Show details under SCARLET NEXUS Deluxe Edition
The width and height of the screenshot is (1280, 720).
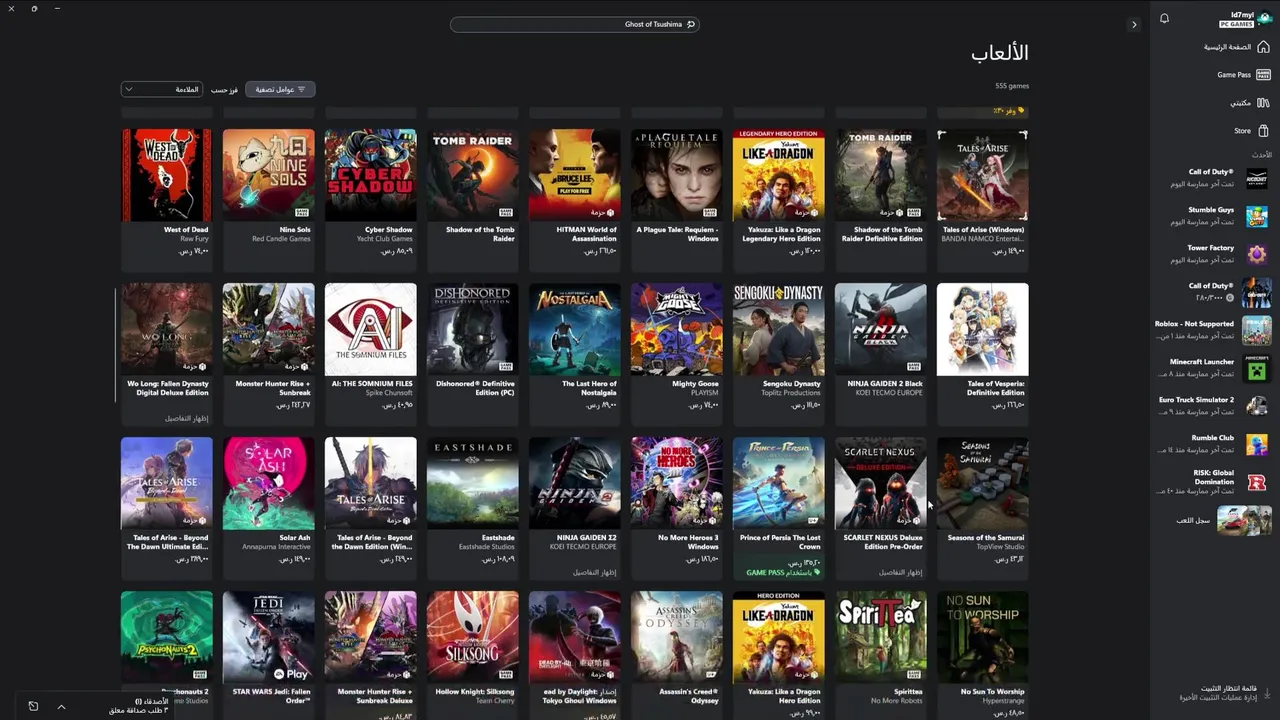pyautogui.click(x=900, y=572)
